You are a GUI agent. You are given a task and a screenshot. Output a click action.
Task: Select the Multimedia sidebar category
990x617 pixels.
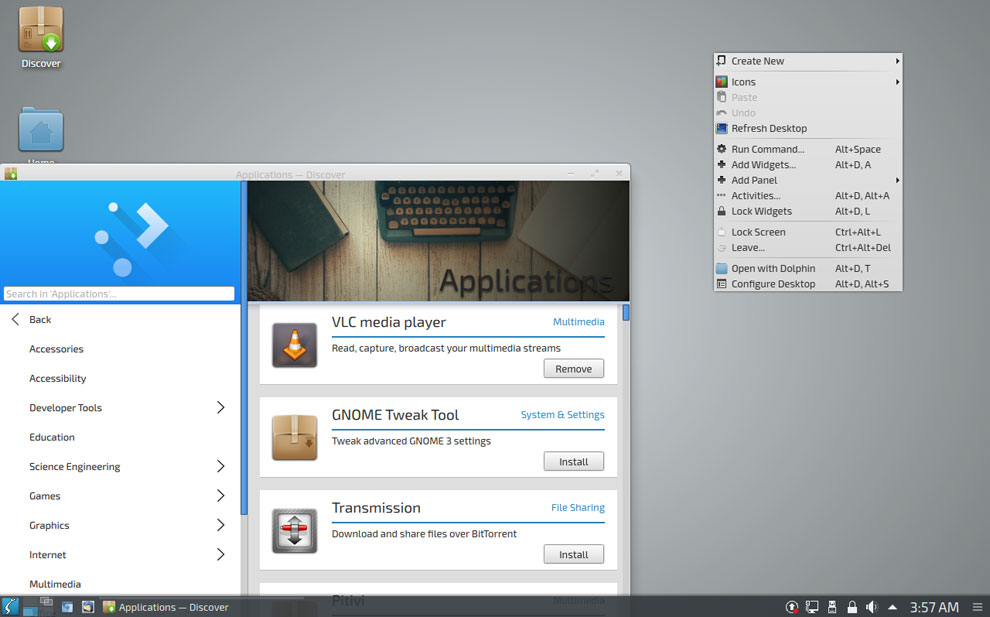pyautogui.click(x=55, y=584)
